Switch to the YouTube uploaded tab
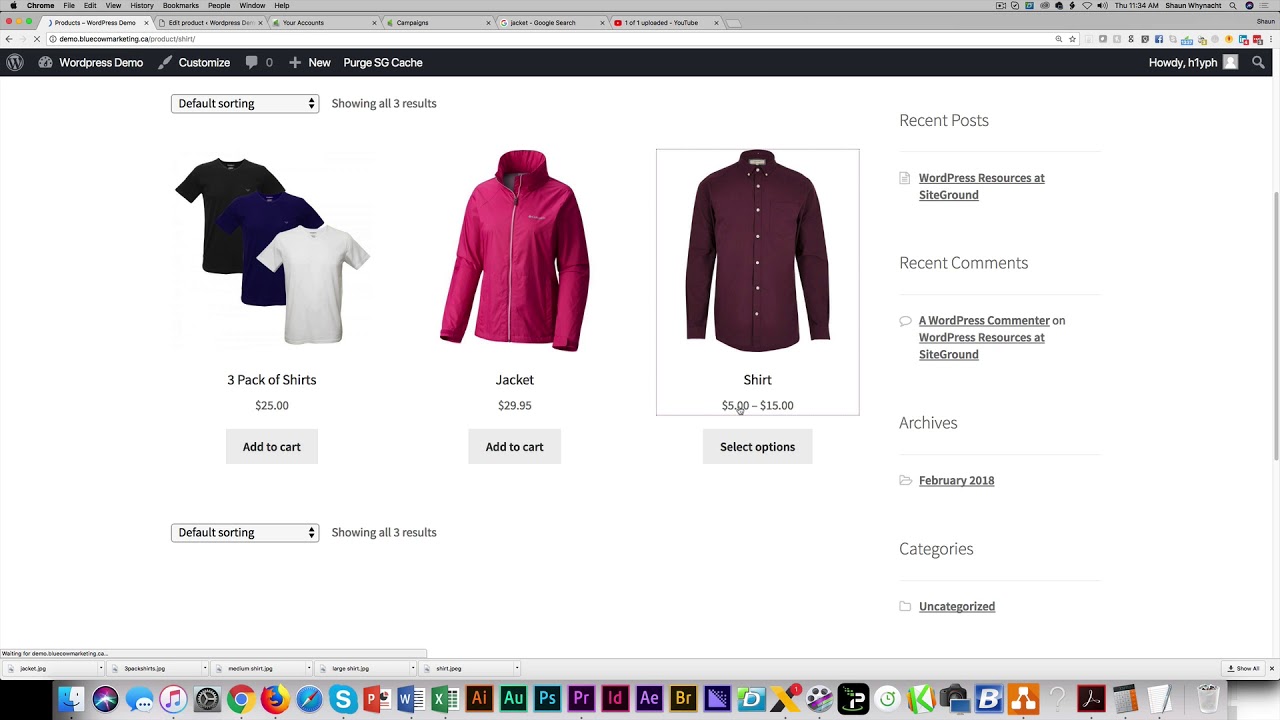This screenshot has height=720, width=1280. tap(667, 22)
